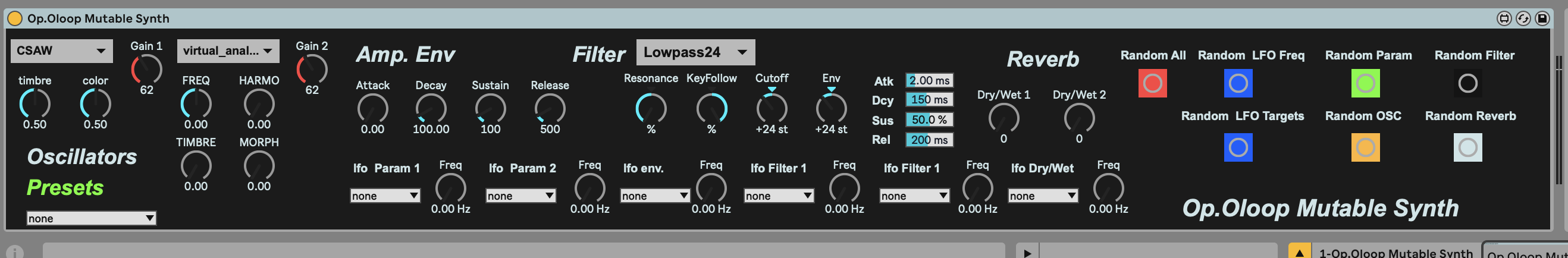
Task: Open the CSAW oscillator type dropdown
Action: [61, 51]
